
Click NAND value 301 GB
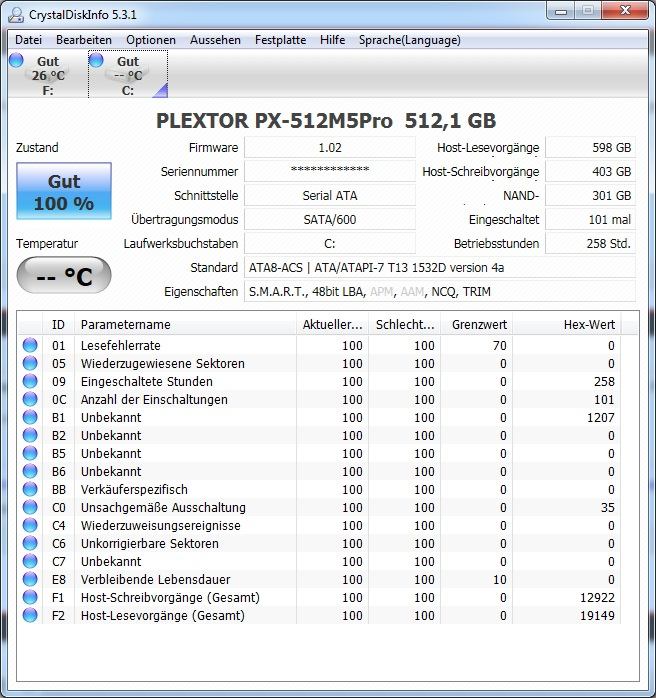click(591, 195)
